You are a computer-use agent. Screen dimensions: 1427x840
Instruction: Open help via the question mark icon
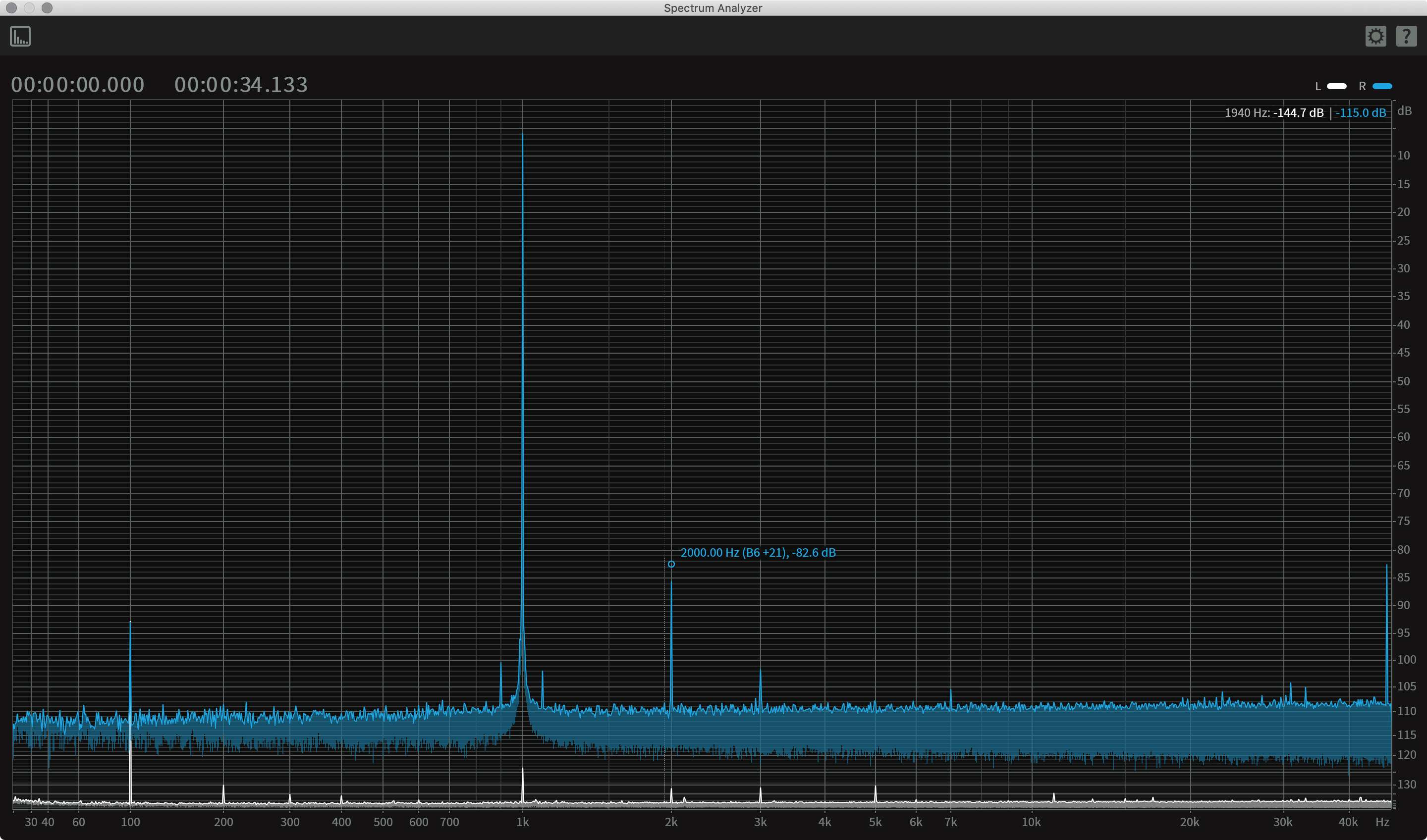click(x=1406, y=36)
